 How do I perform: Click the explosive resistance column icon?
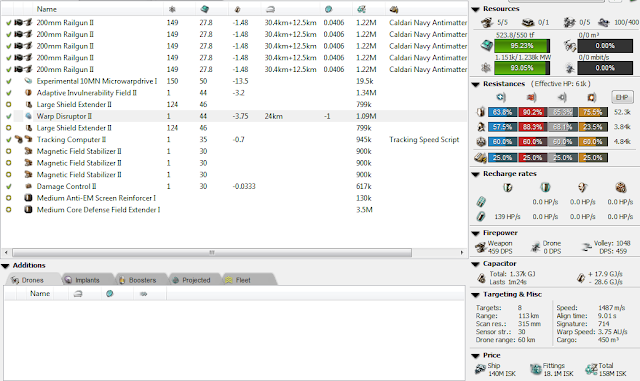pyautogui.click(x=591, y=97)
